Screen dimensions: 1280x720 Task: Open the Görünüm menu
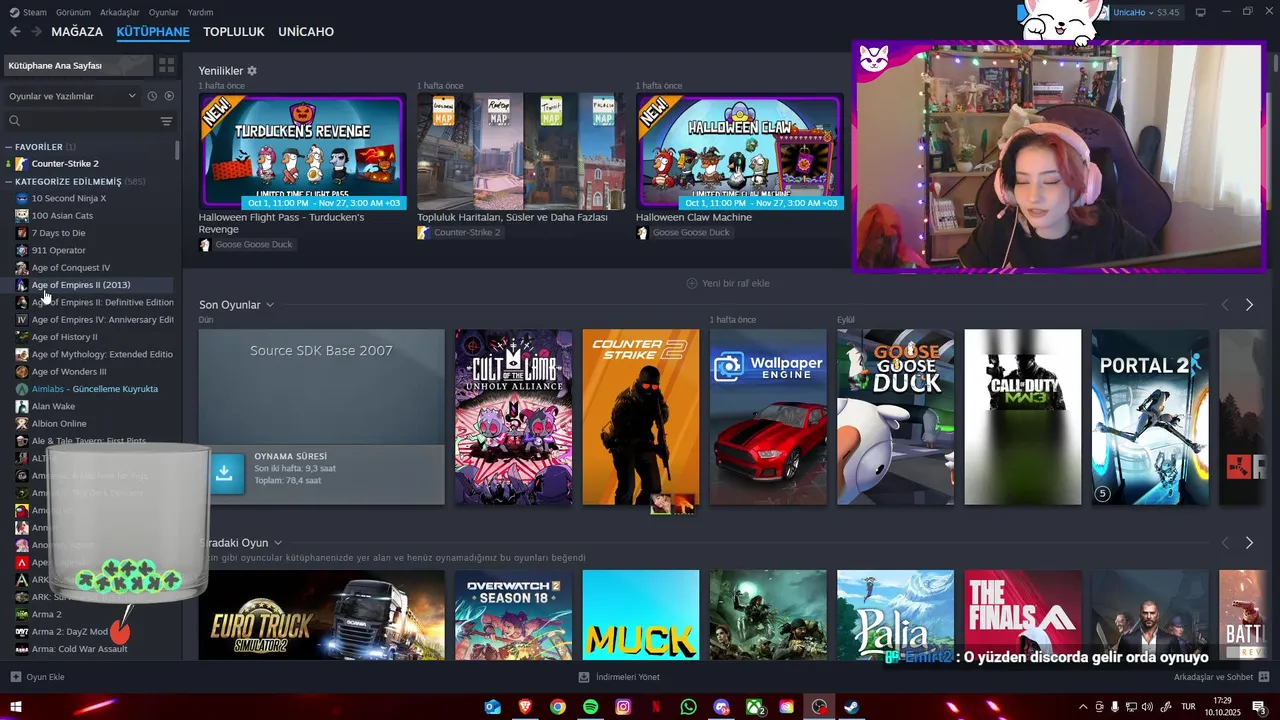coord(73,12)
